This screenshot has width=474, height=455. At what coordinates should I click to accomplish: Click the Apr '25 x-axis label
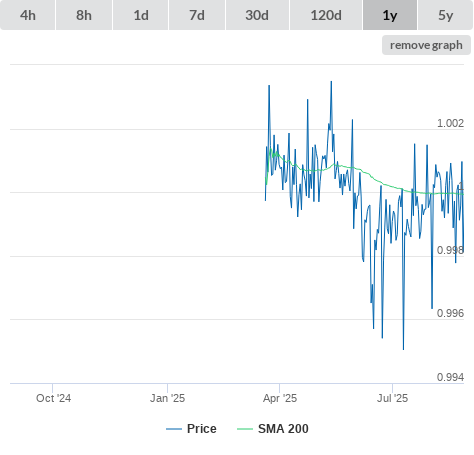[x=280, y=398]
